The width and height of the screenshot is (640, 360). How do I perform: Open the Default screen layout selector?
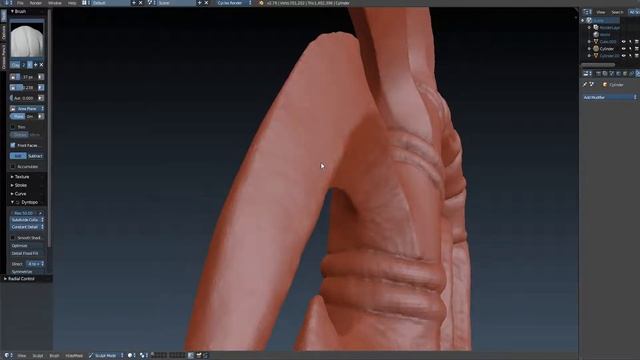(x=109, y=3)
